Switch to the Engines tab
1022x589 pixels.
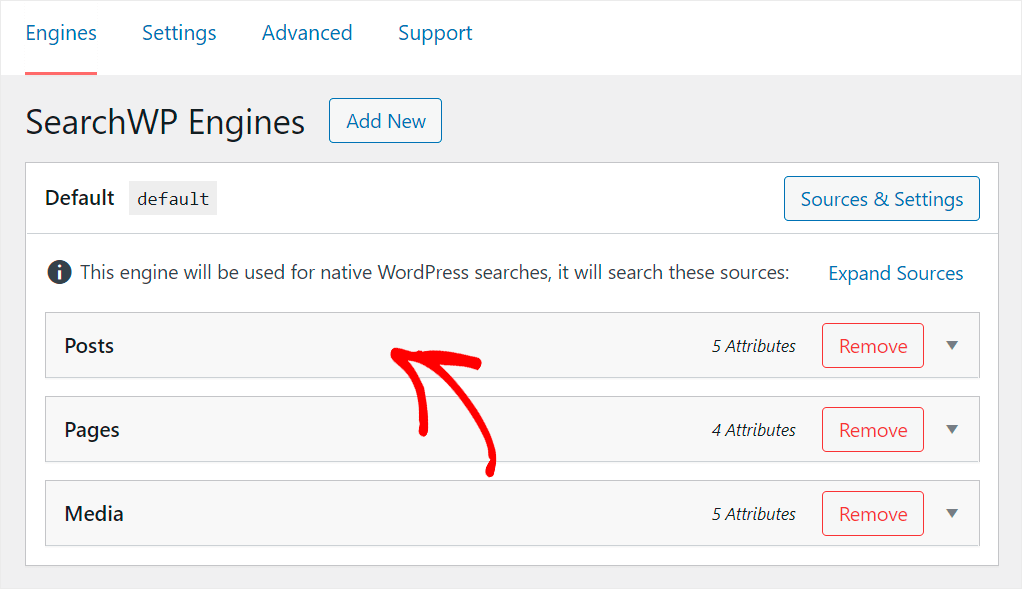61,33
